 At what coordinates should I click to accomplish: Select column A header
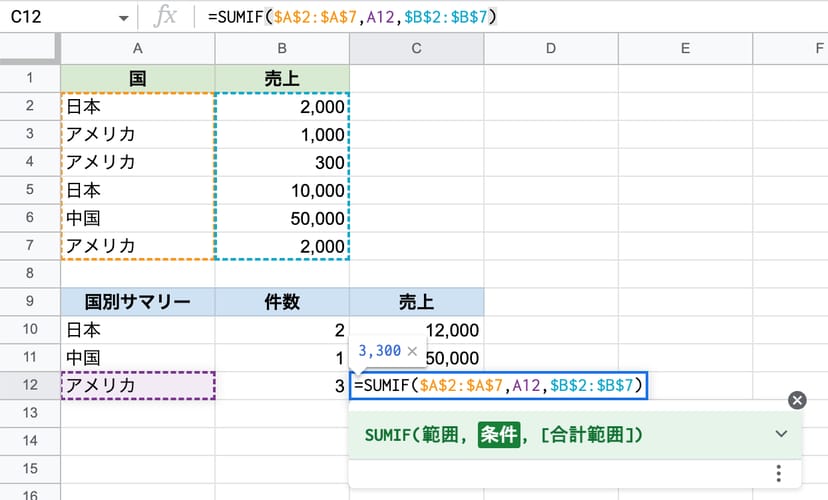tap(137, 48)
